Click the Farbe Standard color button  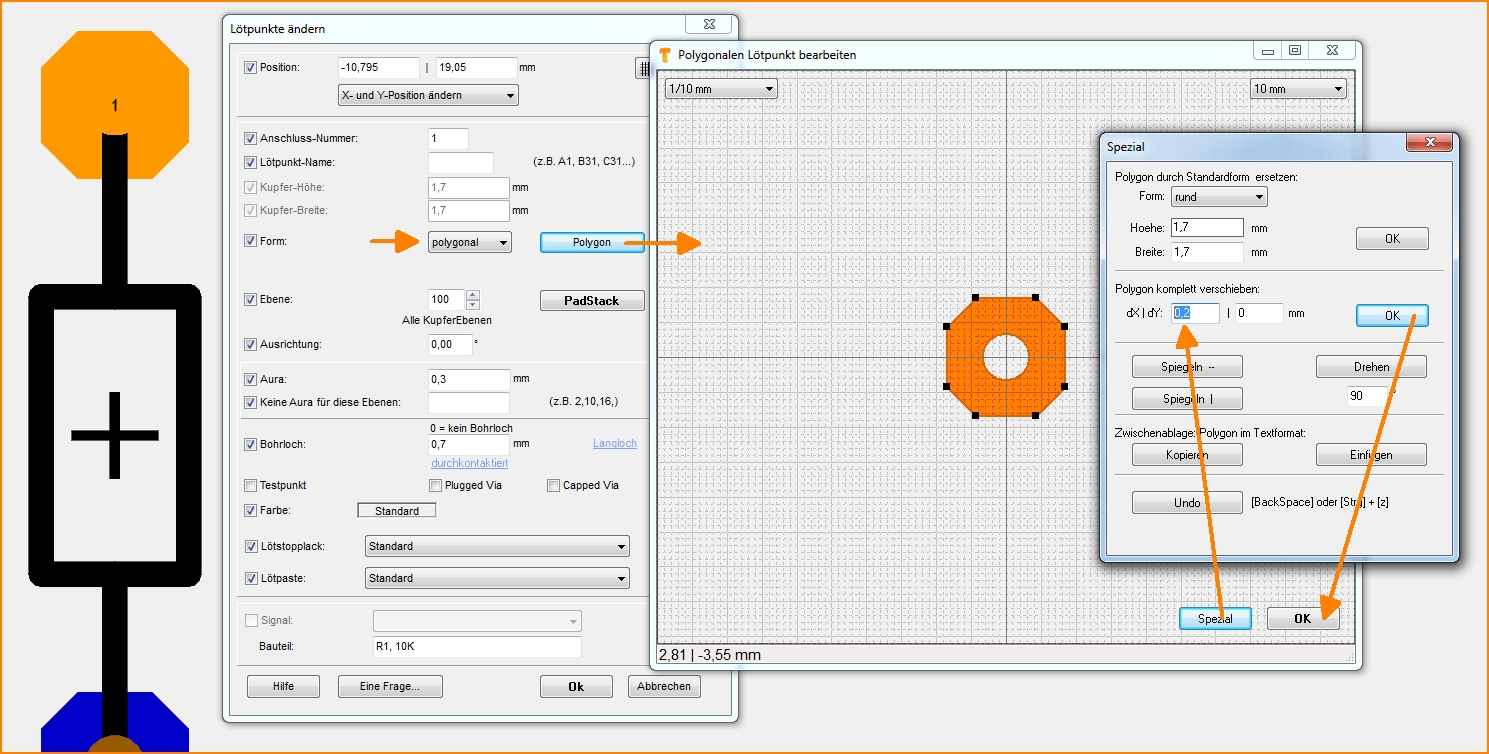pos(397,511)
